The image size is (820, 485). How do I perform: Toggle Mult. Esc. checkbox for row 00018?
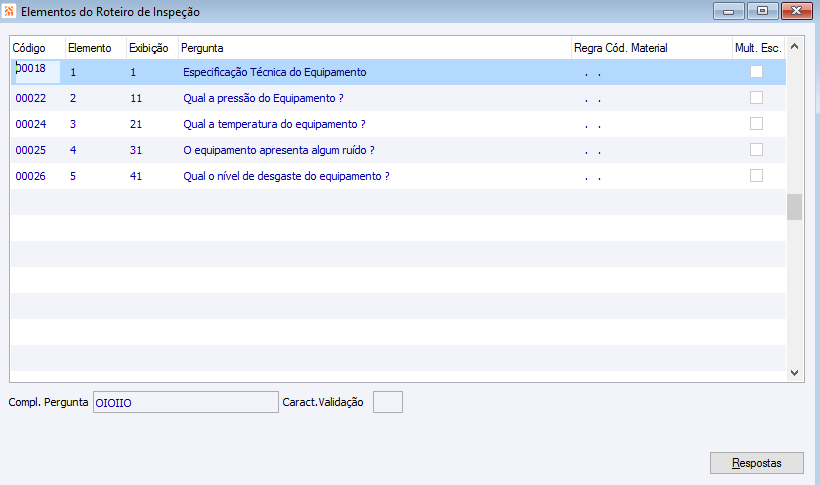(x=756, y=72)
